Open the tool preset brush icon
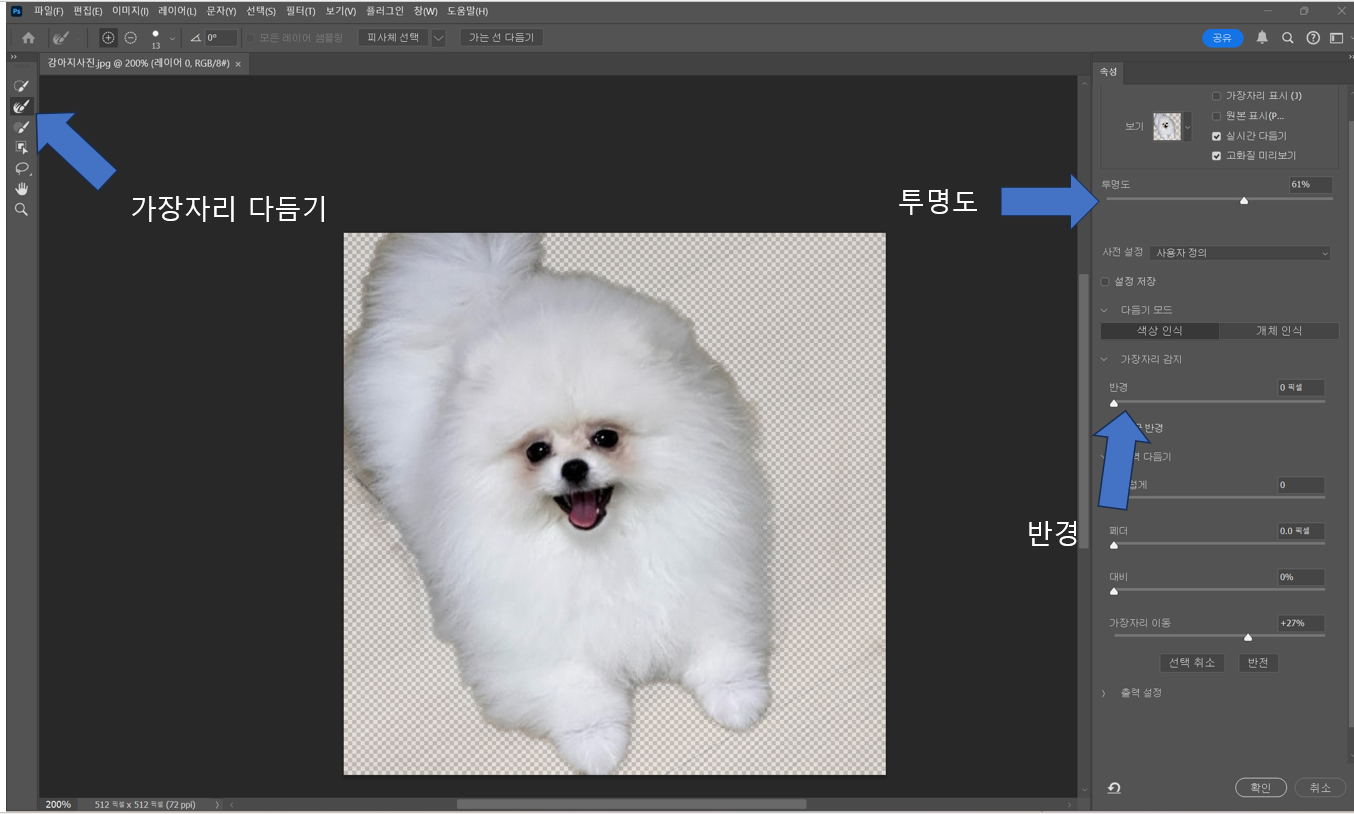The height and width of the screenshot is (814, 1354). tap(62, 38)
